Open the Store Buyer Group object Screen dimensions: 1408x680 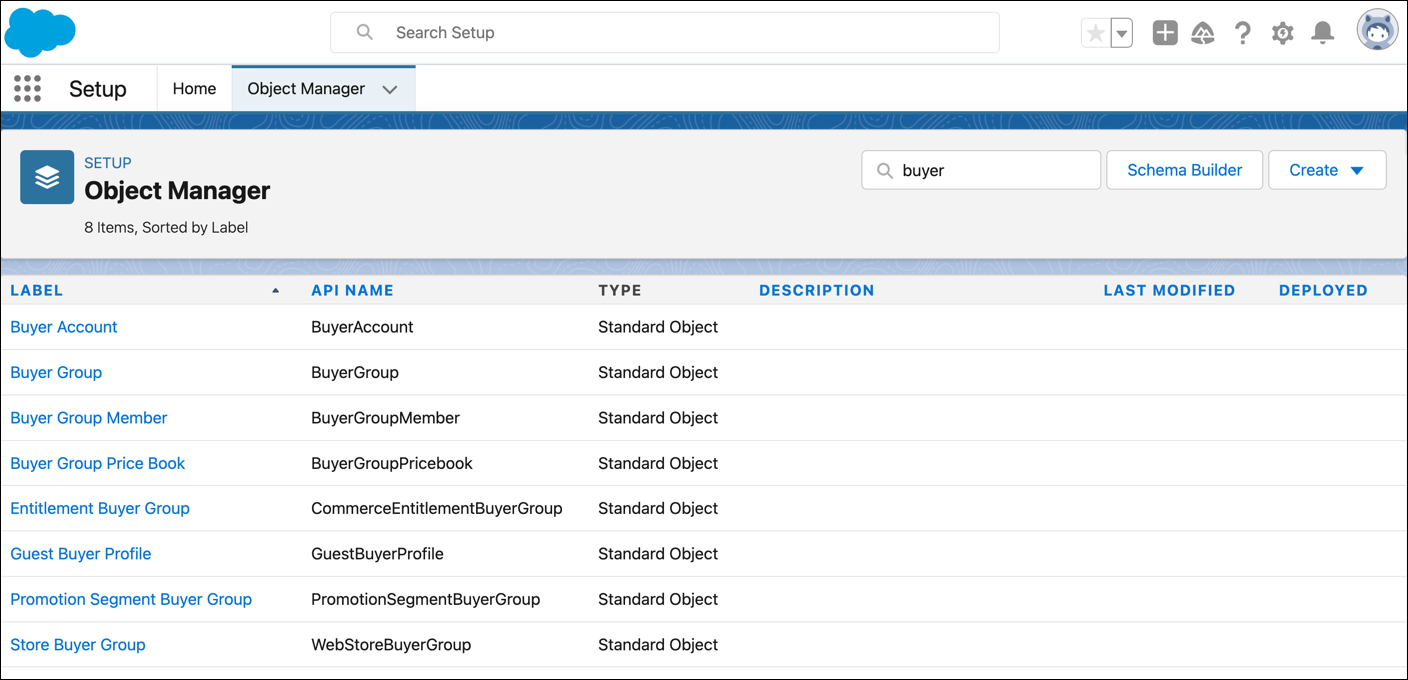(78, 645)
